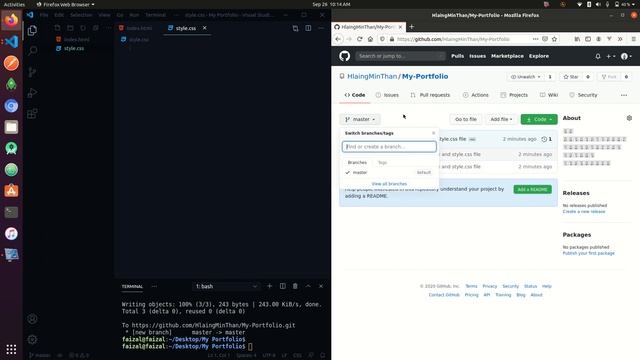Image resolution: width=640 pixels, height=360 pixels.
Task: Focus the Find or create a branch field
Action: click(389, 147)
